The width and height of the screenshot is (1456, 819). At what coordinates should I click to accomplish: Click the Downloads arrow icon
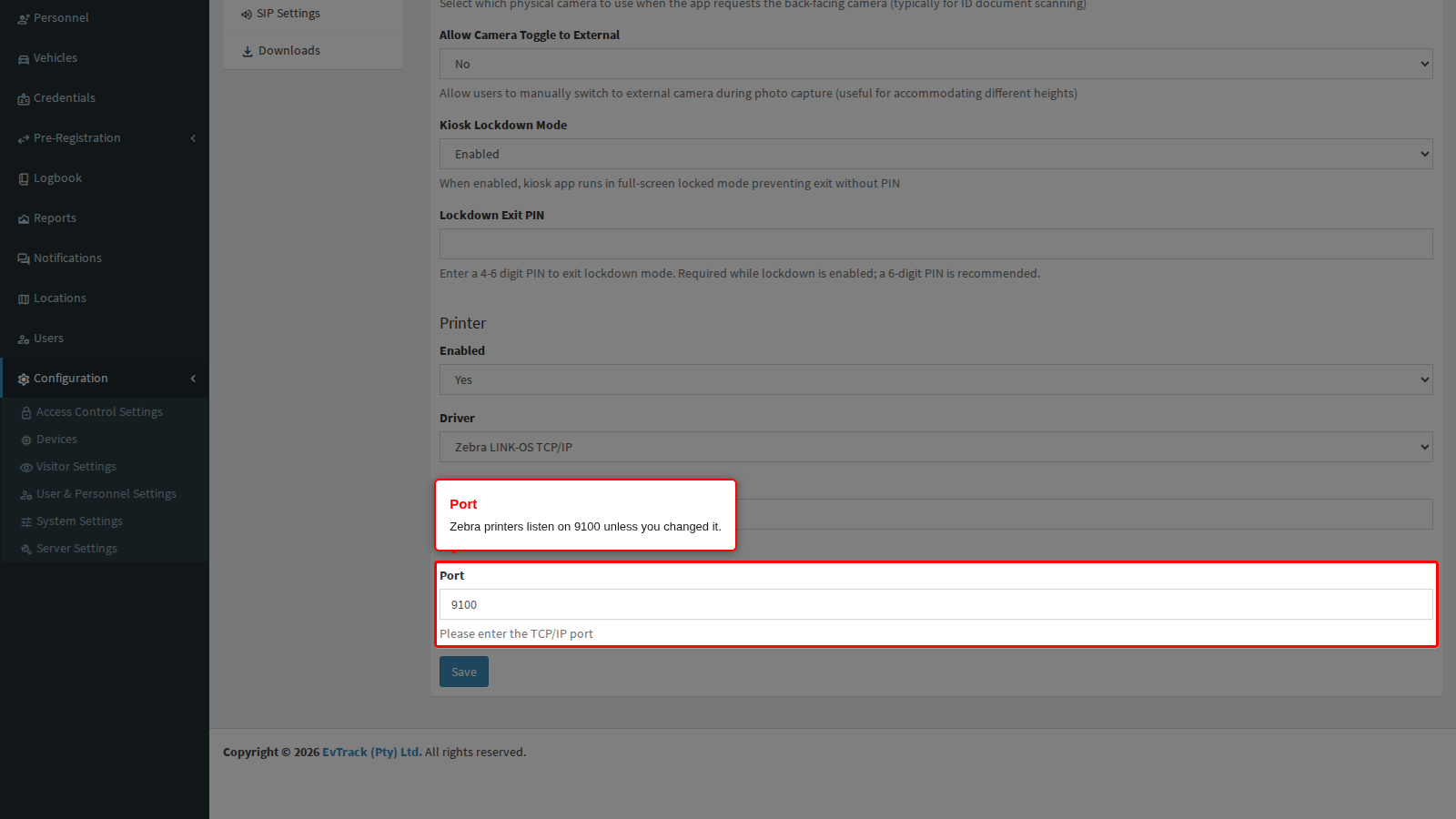[x=248, y=52]
